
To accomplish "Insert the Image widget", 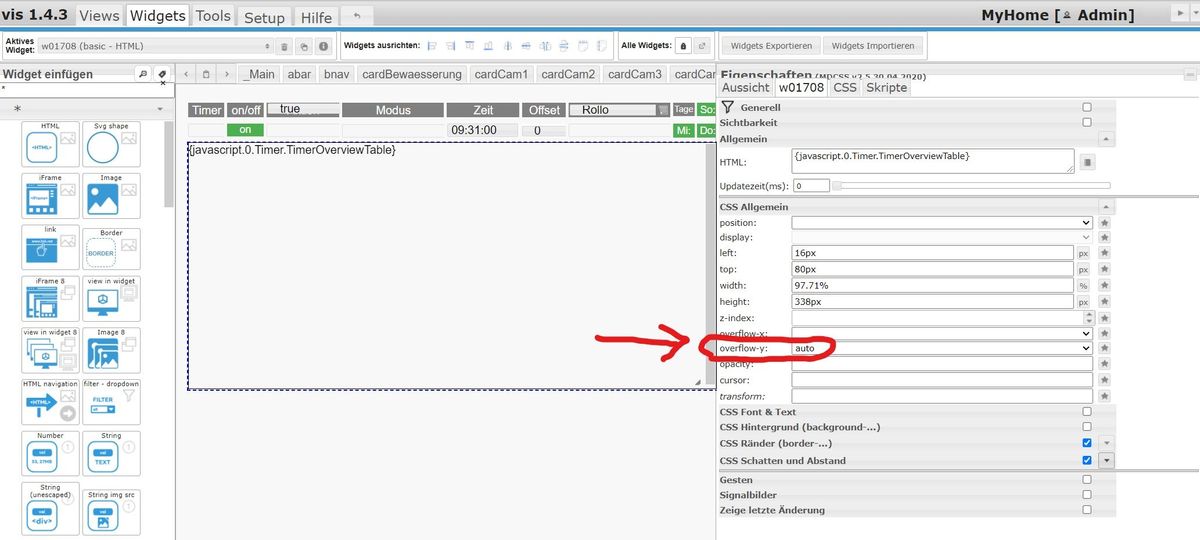I will [111, 196].
